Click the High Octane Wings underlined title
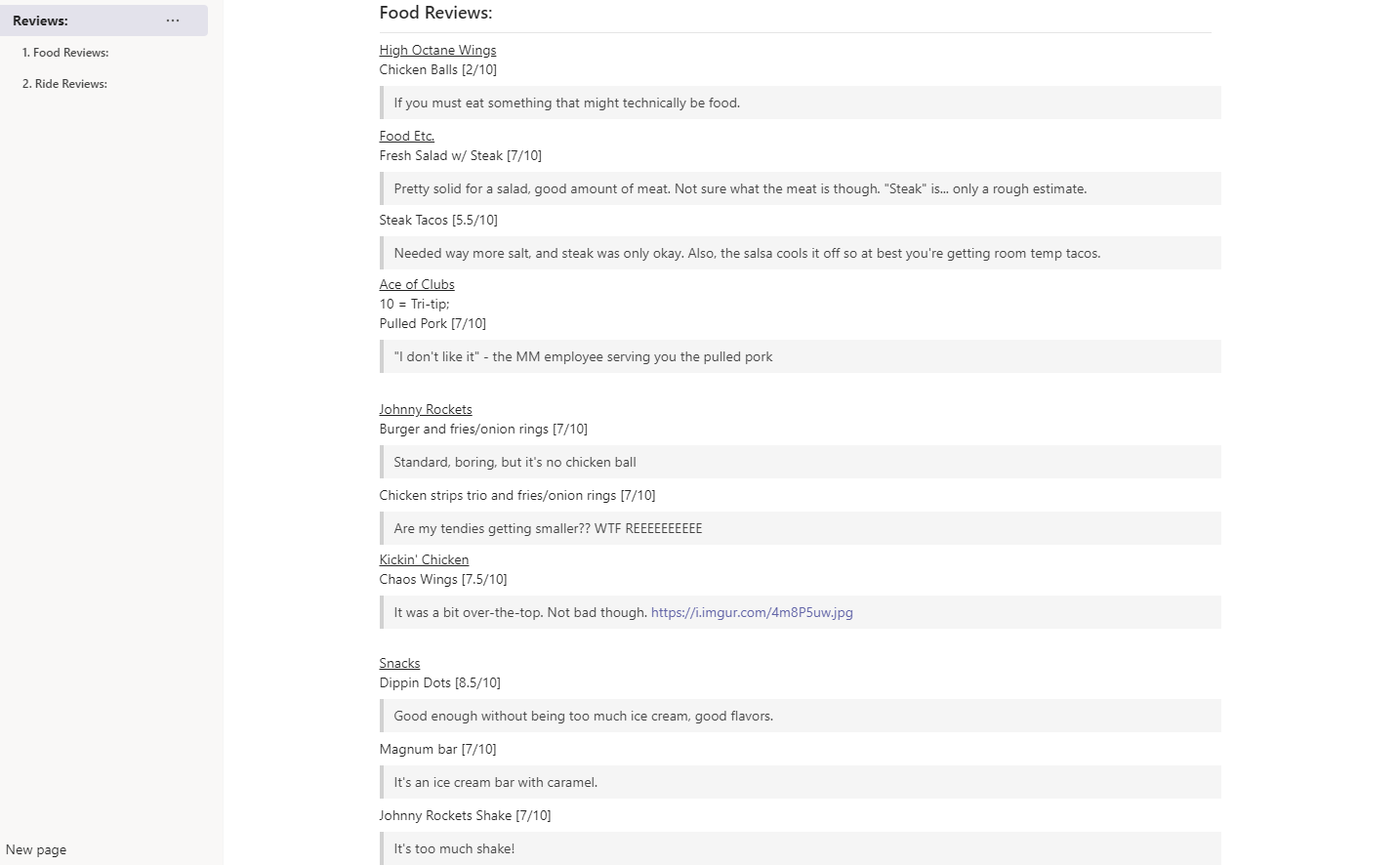The width and height of the screenshot is (1400, 865). tap(437, 51)
